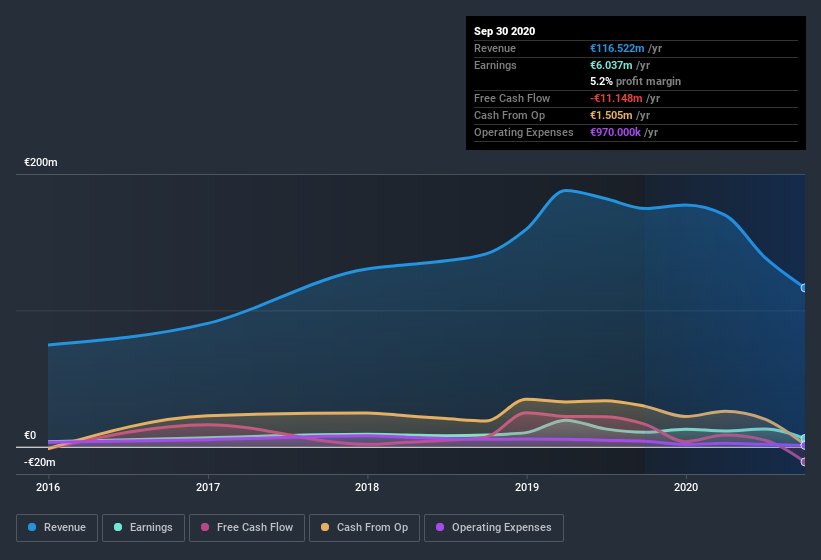Toggle the Operating Expenses legend button
Viewport: 821px width, 560px height.
click(x=494, y=528)
